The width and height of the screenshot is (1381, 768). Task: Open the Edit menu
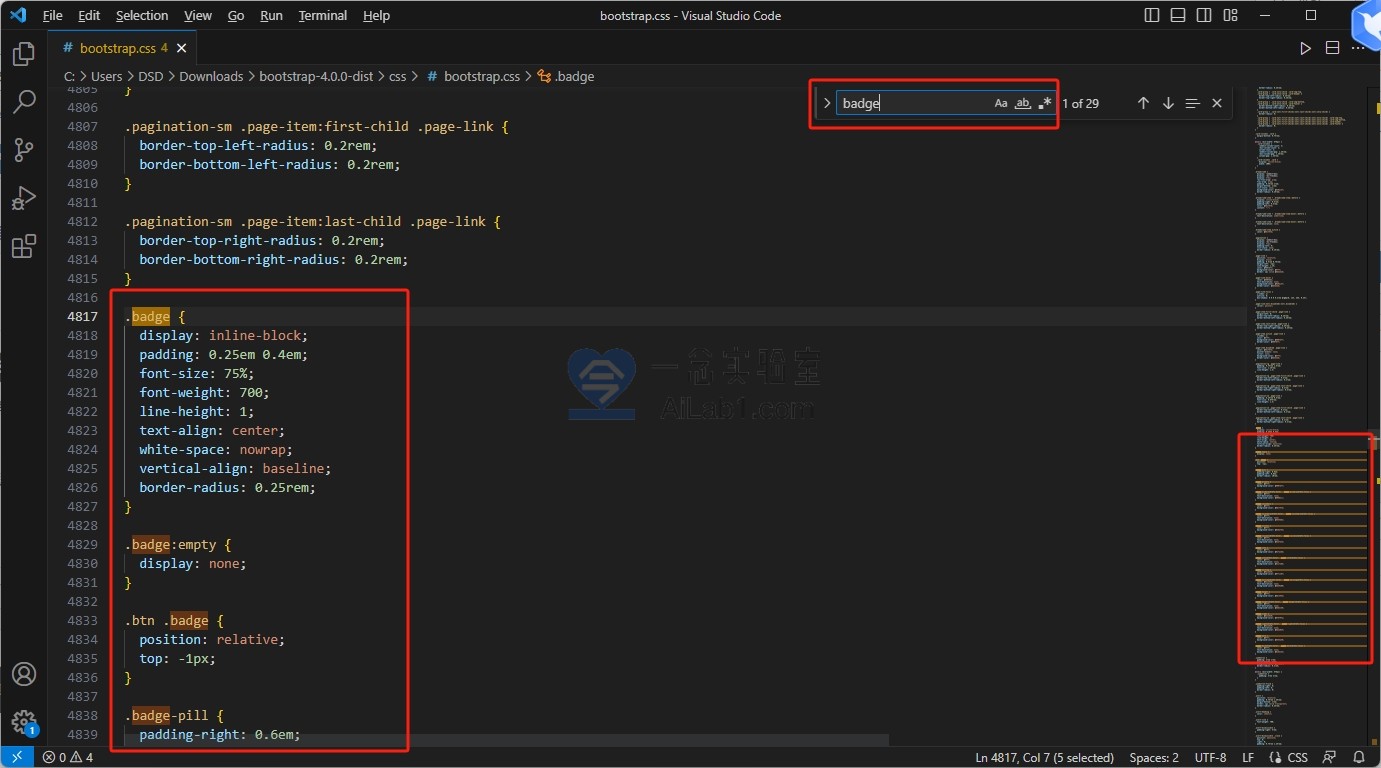(89, 16)
